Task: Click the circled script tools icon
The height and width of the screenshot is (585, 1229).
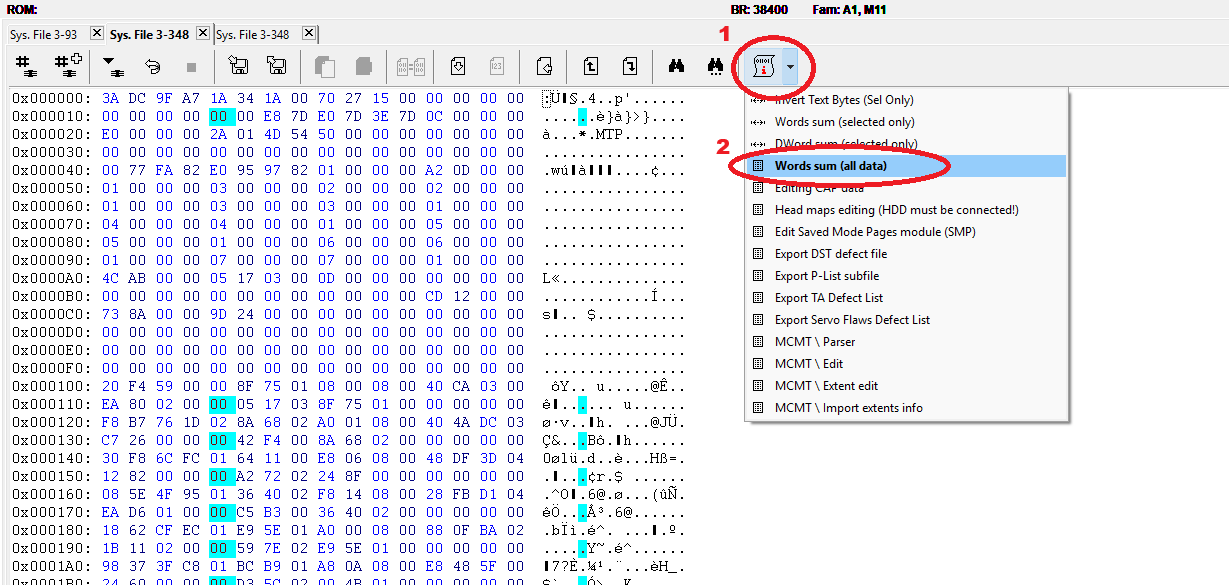Action: coord(765,67)
